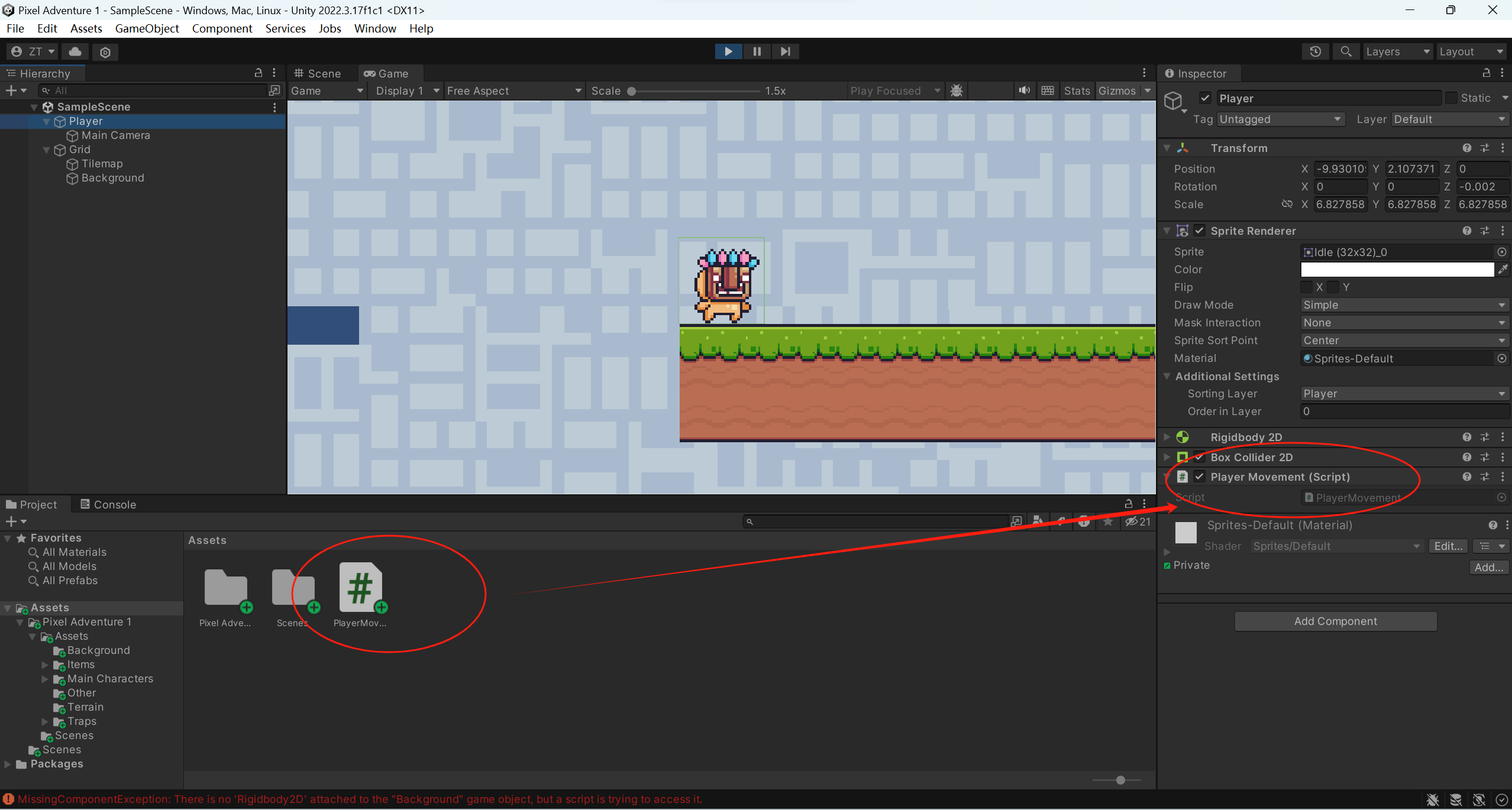1512x810 pixels.
Task: Collapse the Grid item in the Hierarchy
Action: point(46,150)
